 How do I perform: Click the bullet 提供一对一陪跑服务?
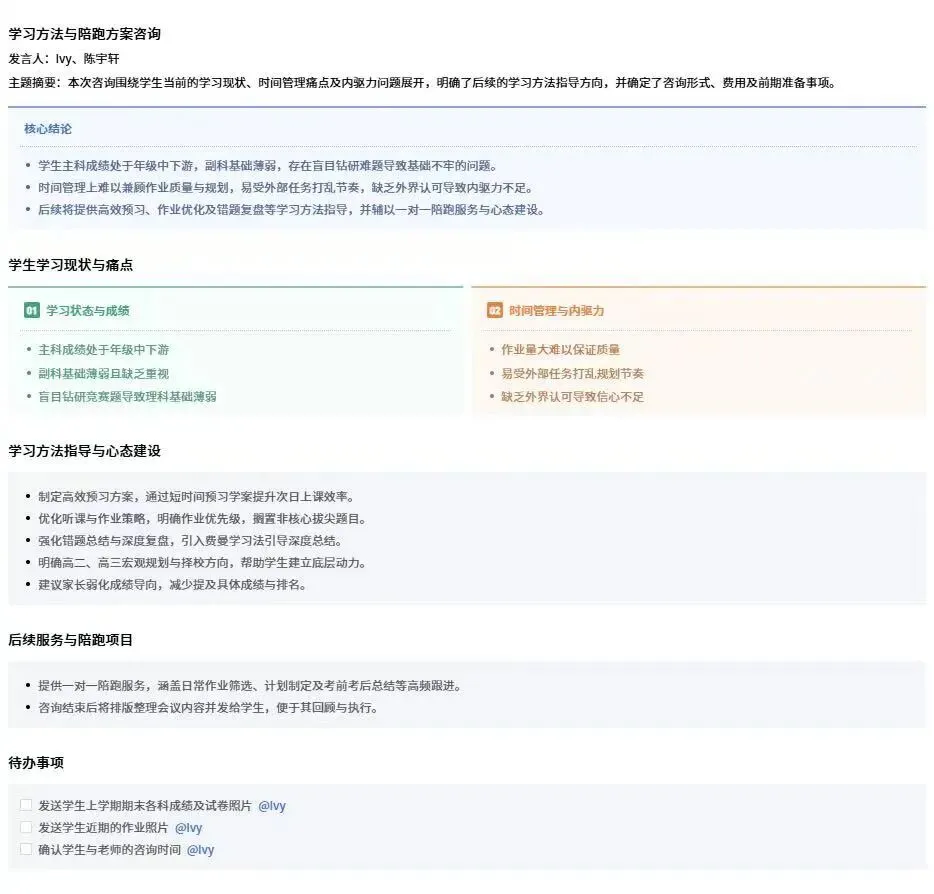pyautogui.click(x=250, y=686)
